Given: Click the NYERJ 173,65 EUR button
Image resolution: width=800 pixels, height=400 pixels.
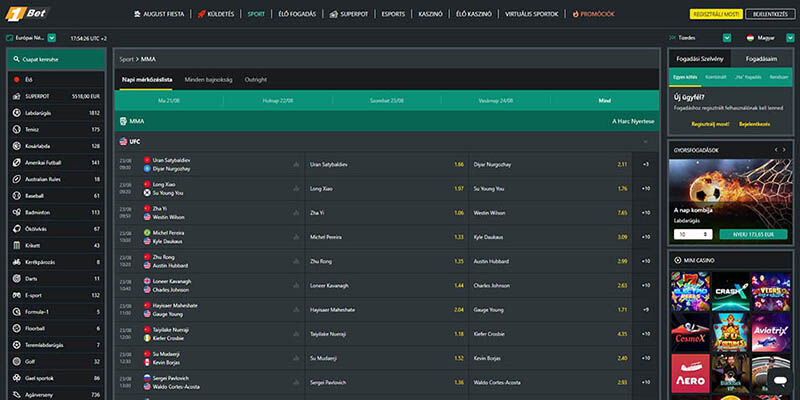Looking at the screenshot, I should point(756,234).
